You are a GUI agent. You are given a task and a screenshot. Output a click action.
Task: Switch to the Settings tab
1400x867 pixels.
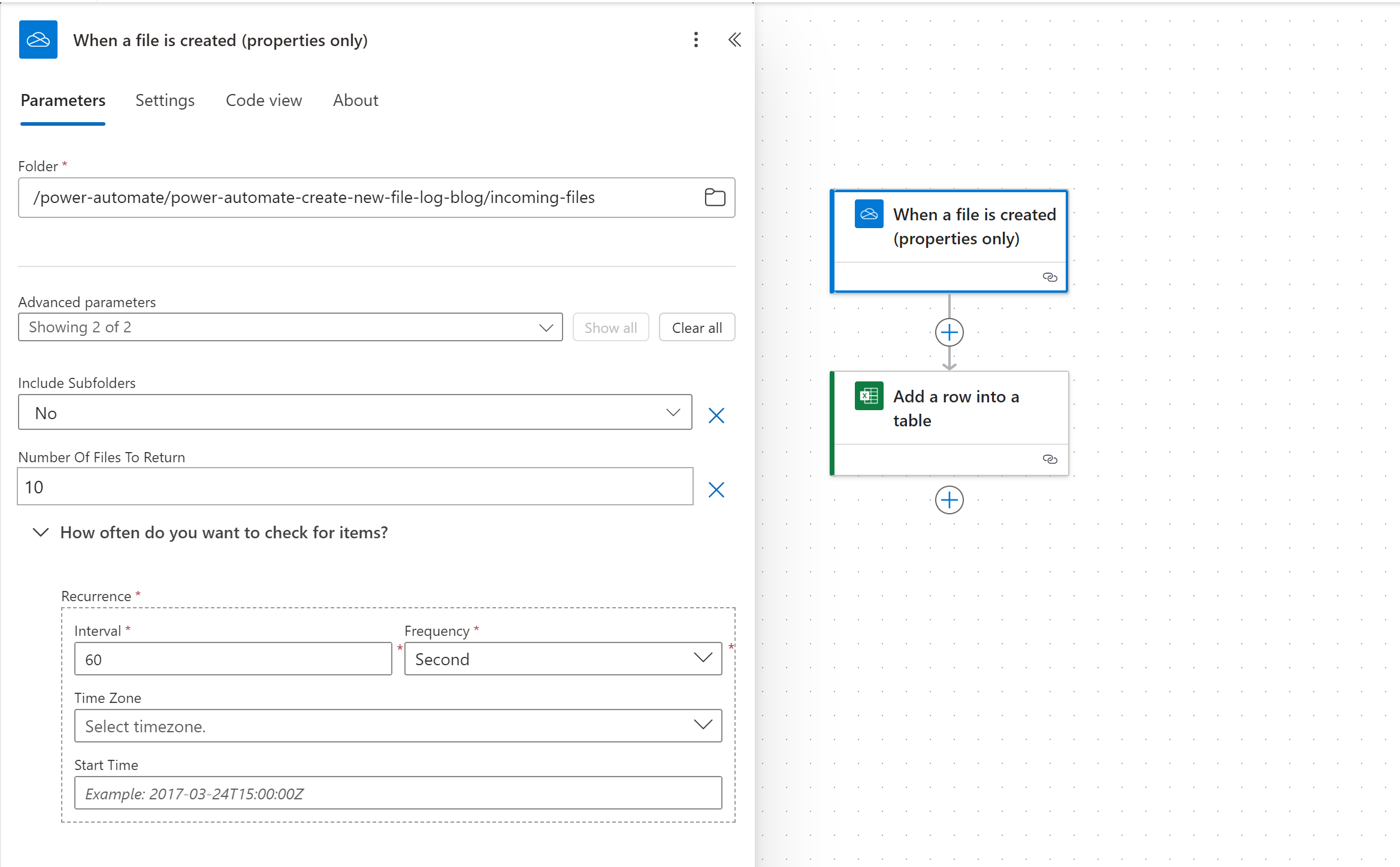click(165, 101)
